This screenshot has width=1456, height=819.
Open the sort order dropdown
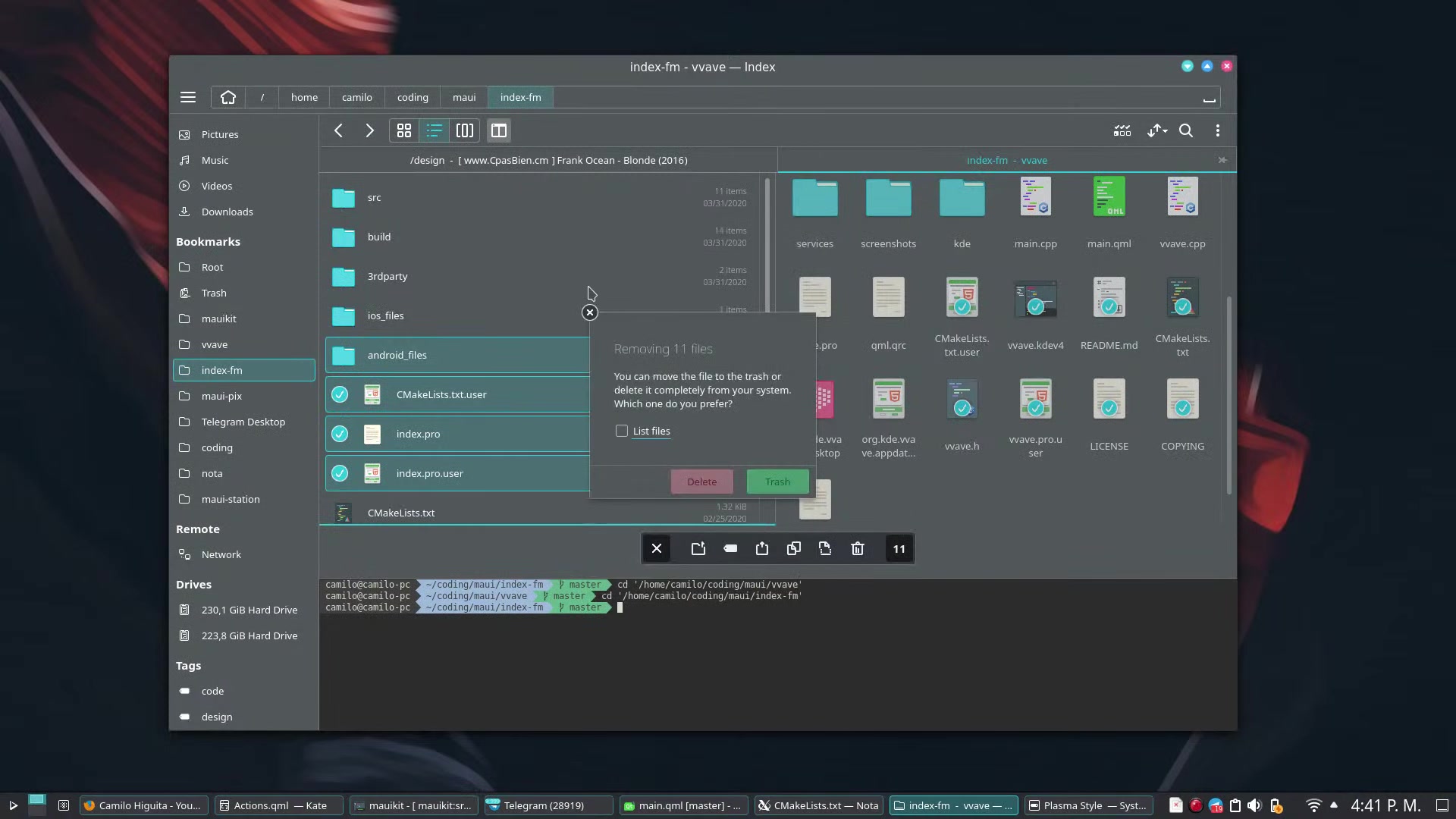click(x=1156, y=130)
